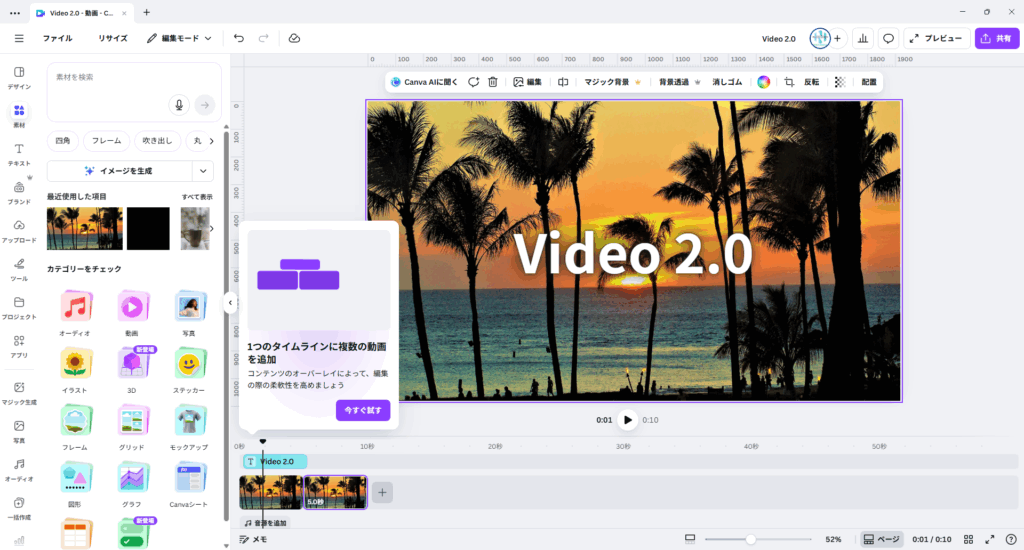Image resolution: width=1024 pixels, height=550 pixels.
Task: Expand dropdown arrow beside イメージを生成
Action: point(202,171)
